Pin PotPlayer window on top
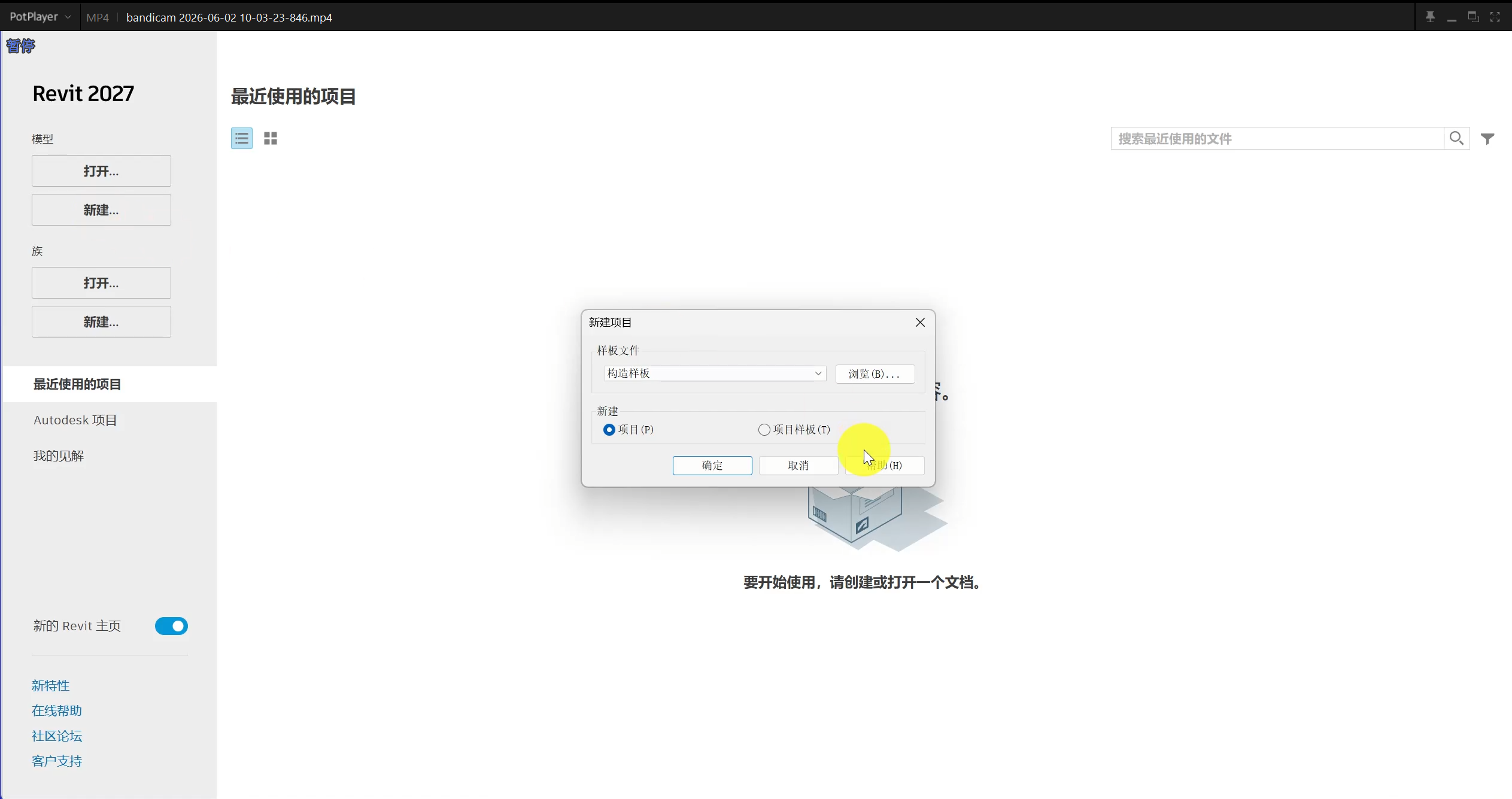1512x799 pixels. [x=1430, y=17]
